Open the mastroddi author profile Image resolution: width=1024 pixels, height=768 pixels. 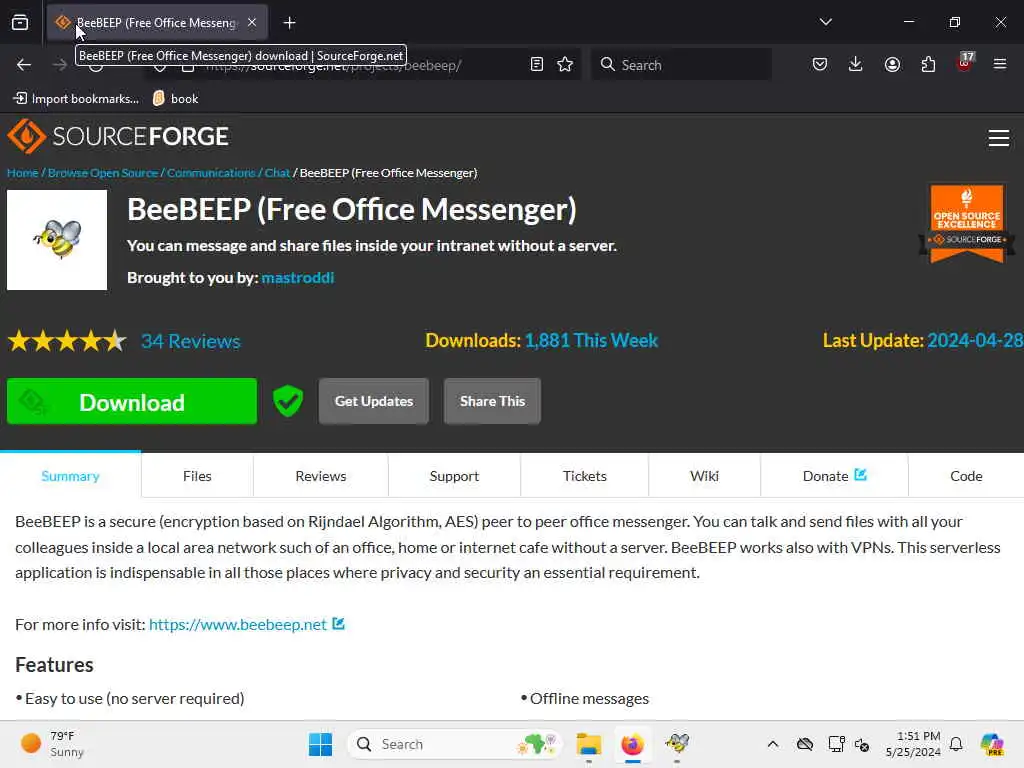(298, 278)
